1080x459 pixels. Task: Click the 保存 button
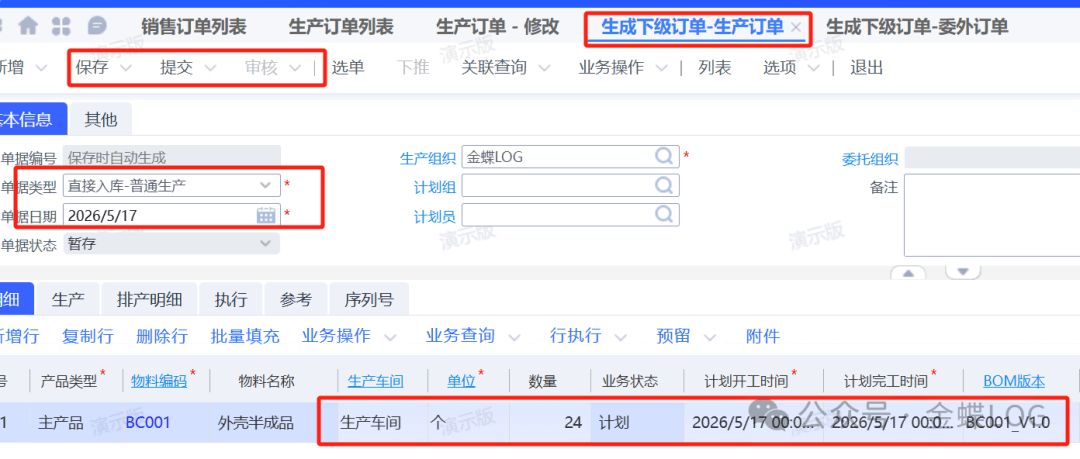92,68
